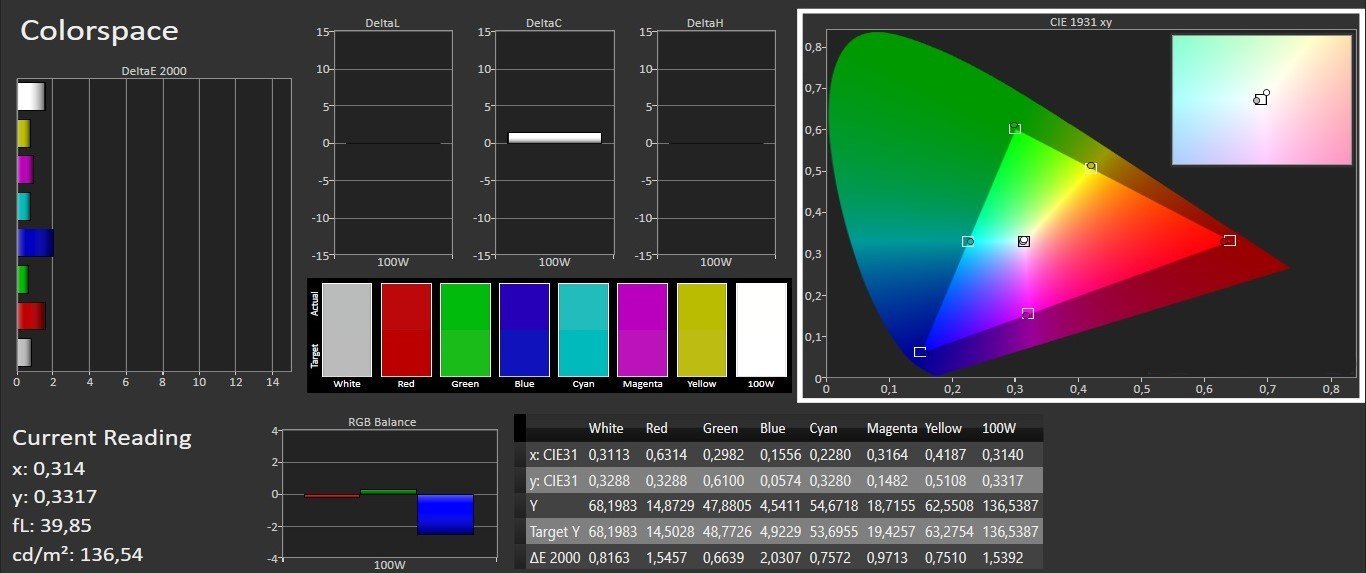
Task: Click the fL: 39,85 reading
Action: tap(55, 525)
